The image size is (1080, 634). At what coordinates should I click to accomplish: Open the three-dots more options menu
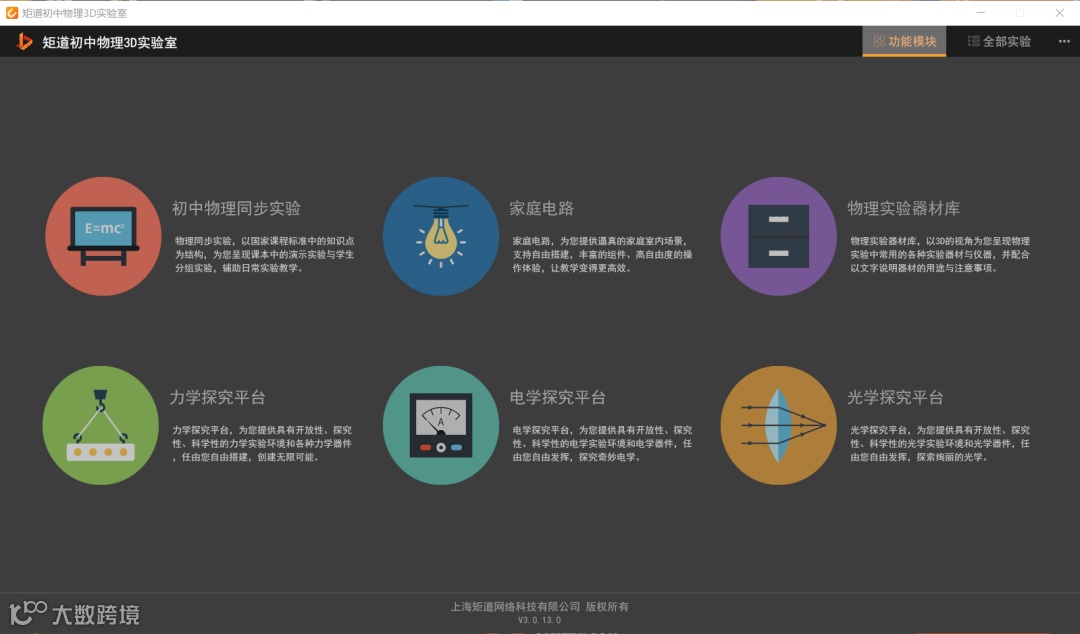click(1063, 41)
